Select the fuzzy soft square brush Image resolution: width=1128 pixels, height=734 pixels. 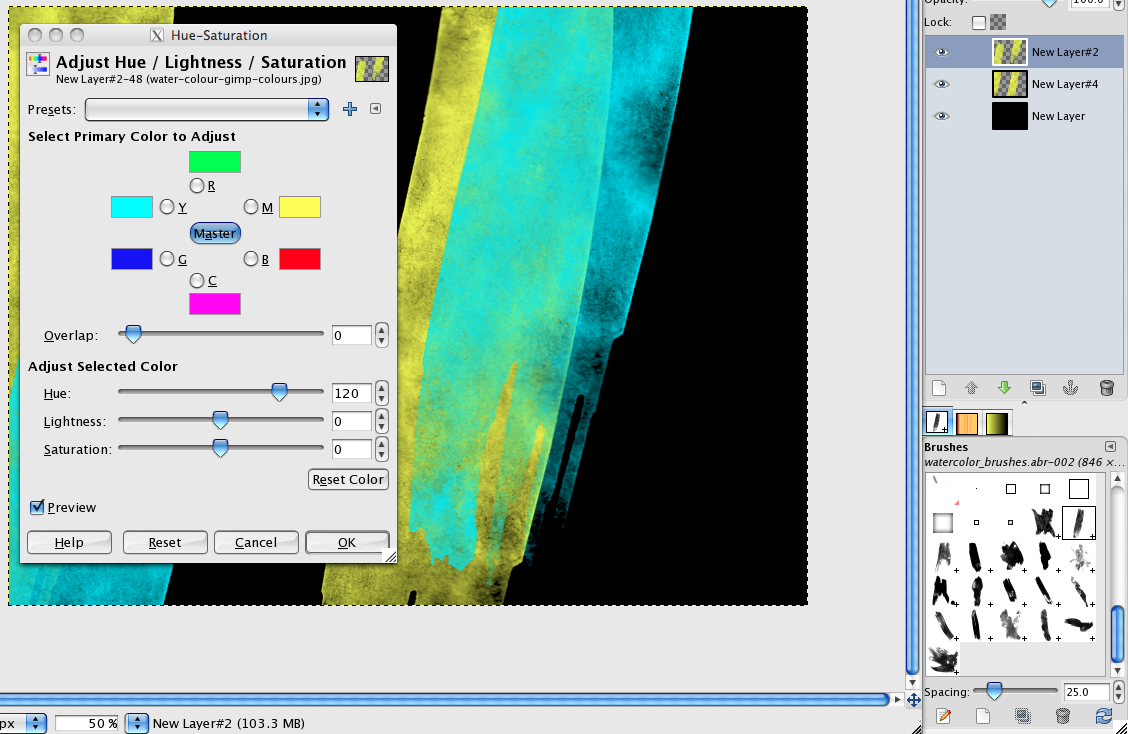point(942,522)
